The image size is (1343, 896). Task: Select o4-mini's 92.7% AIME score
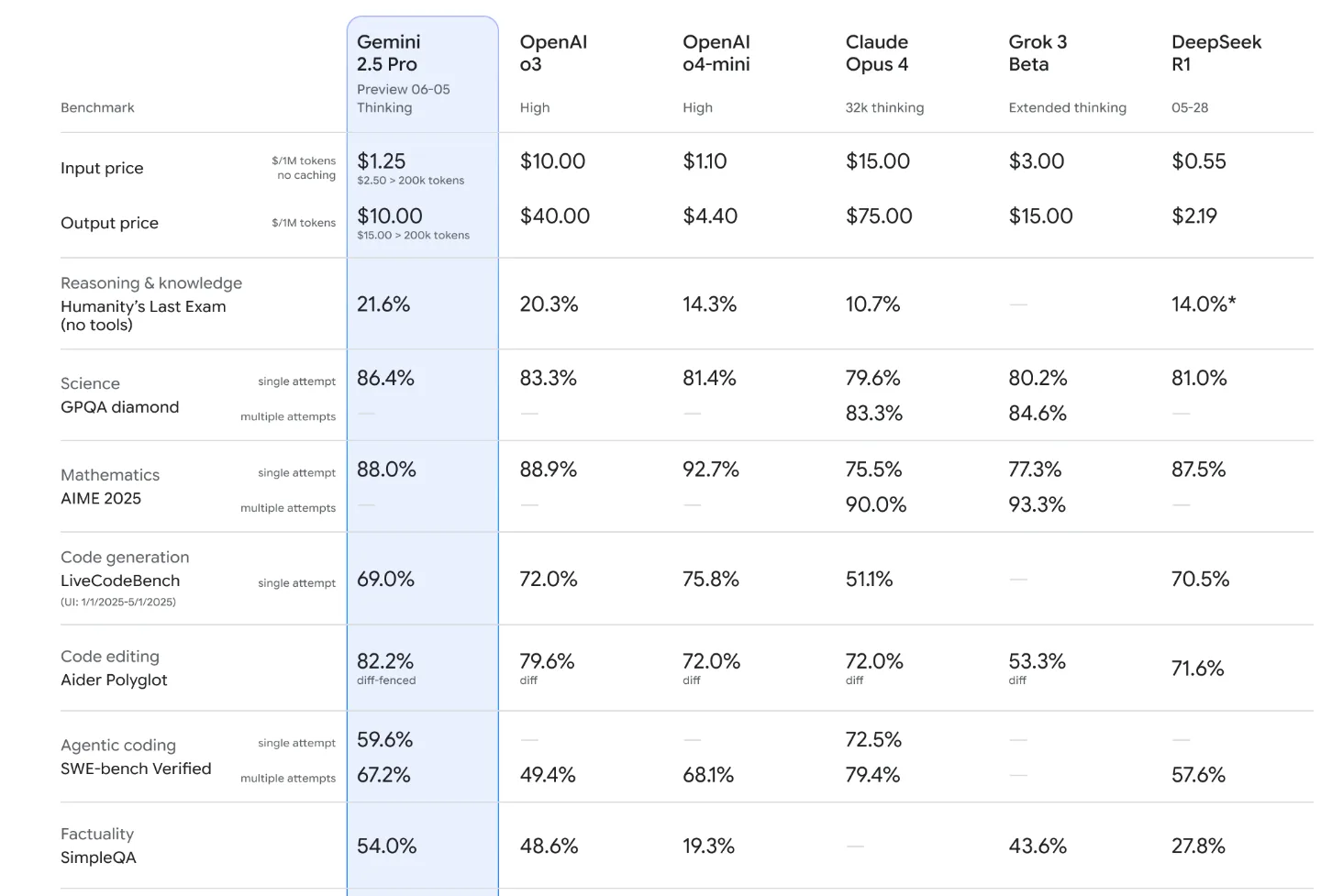pos(711,470)
